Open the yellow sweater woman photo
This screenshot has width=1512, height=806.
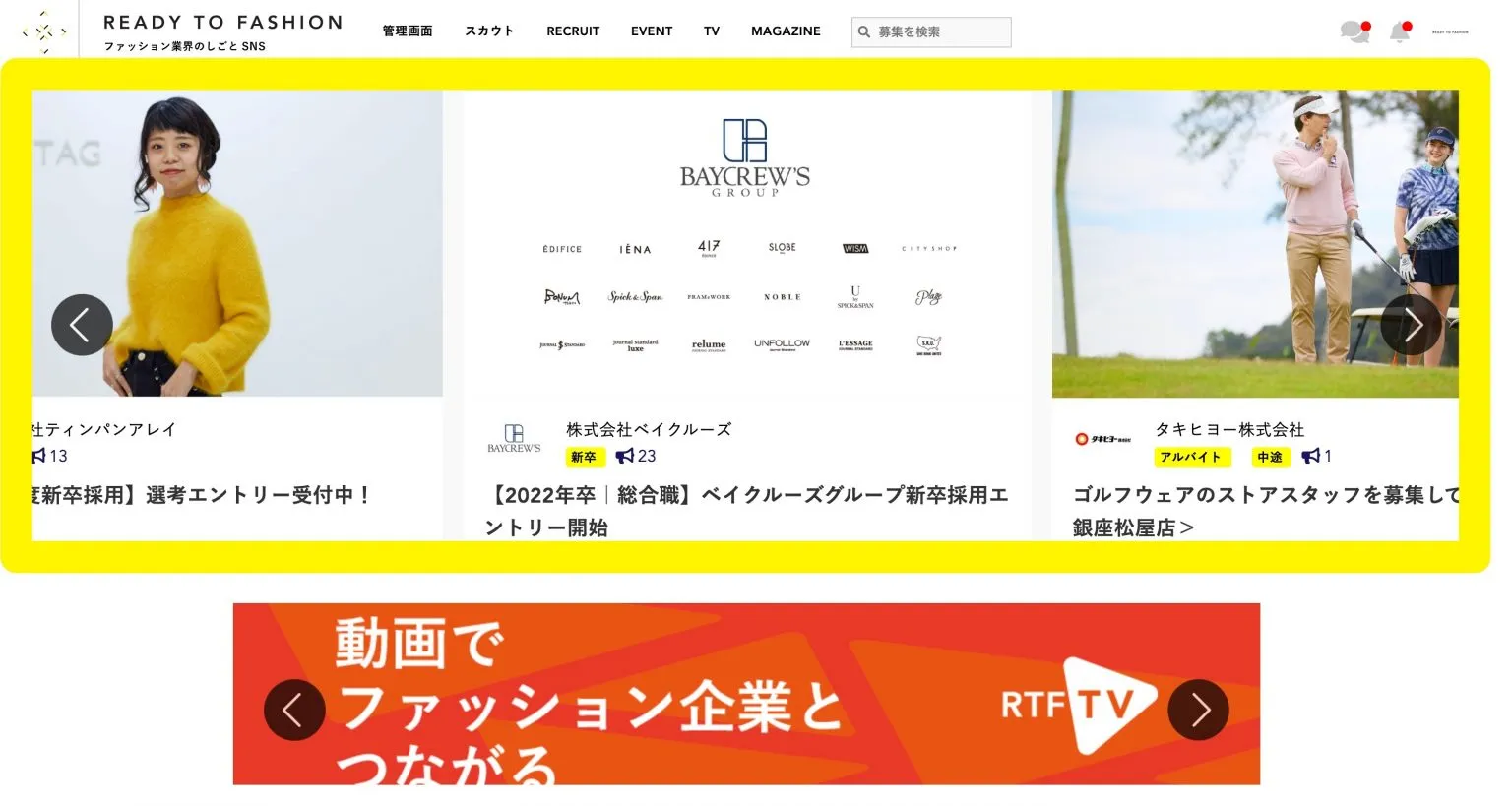(237, 243)
